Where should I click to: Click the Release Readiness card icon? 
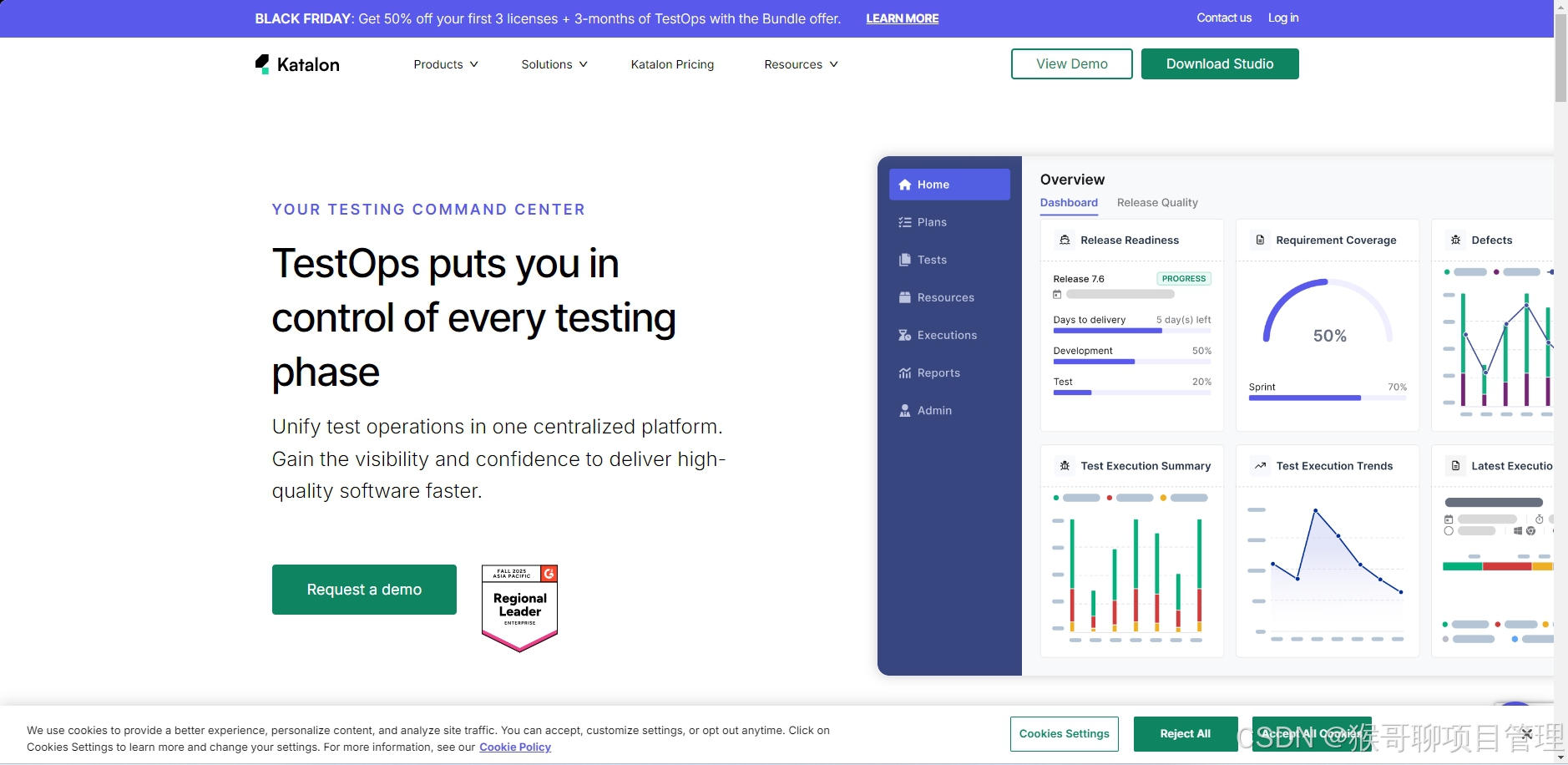[1065, 240]
